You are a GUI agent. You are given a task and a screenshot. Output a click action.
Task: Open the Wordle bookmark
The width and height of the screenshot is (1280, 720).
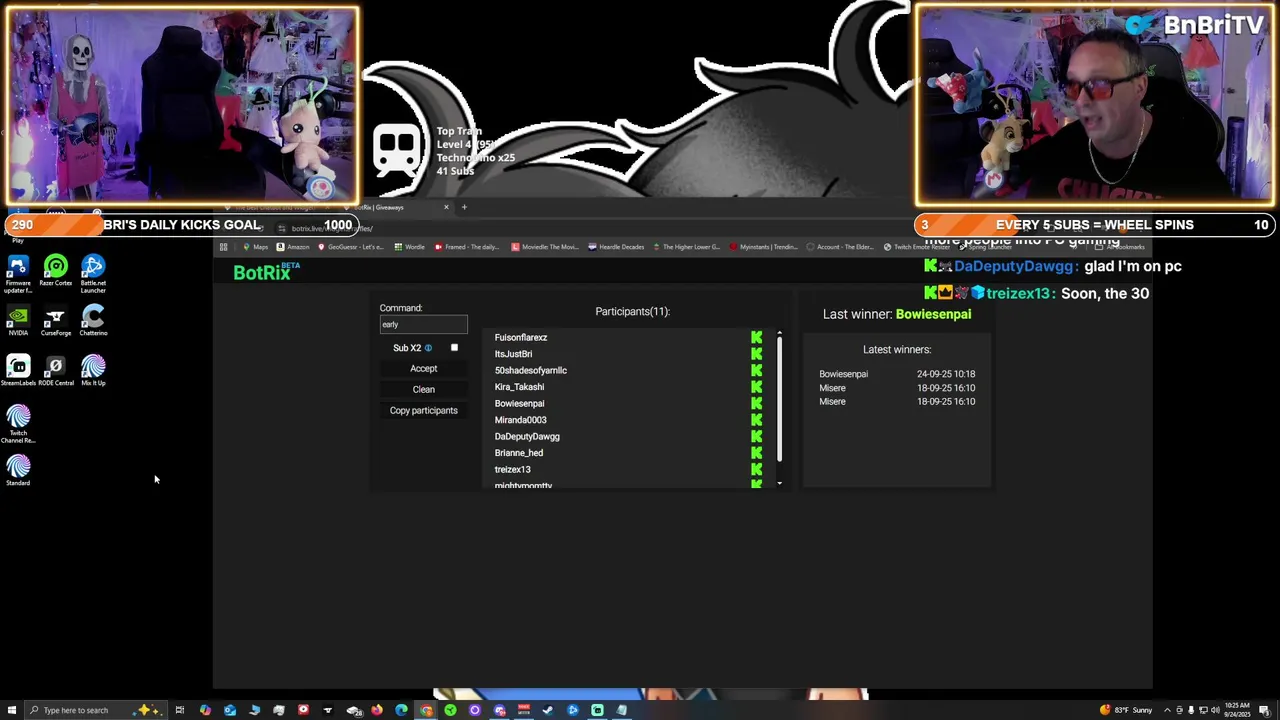tap(410, 247)
